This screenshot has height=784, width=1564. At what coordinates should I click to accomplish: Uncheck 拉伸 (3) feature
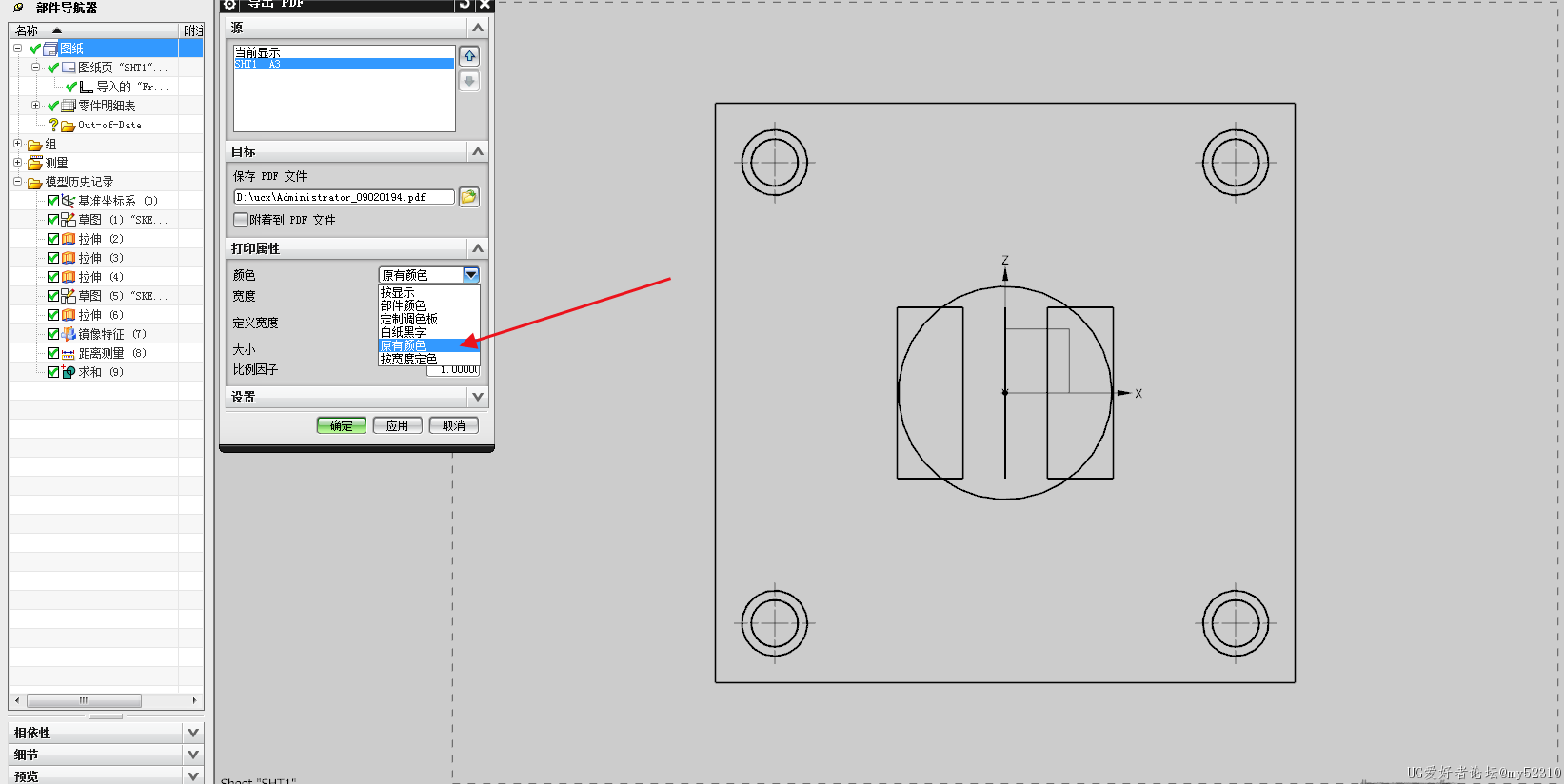pyautogui.click(x=53, y=258)
